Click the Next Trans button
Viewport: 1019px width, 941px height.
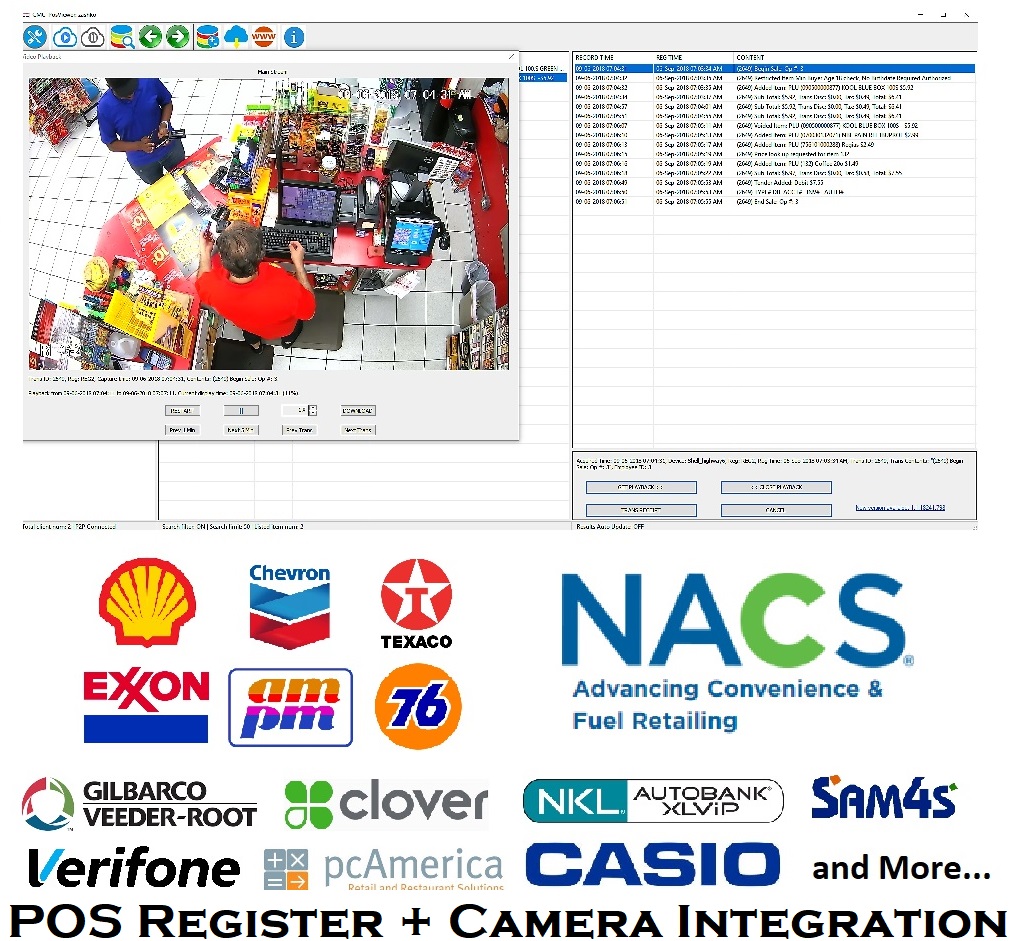[x=358, y=430]
